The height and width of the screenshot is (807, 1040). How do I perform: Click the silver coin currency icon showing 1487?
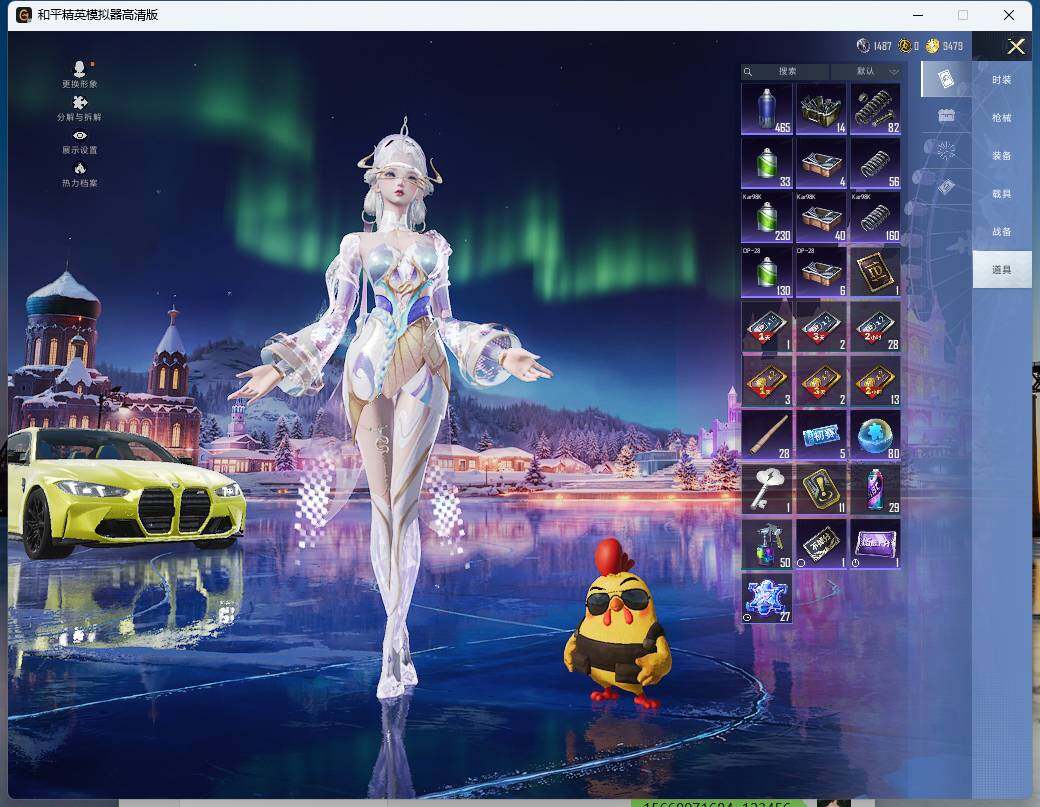(863, 45)
